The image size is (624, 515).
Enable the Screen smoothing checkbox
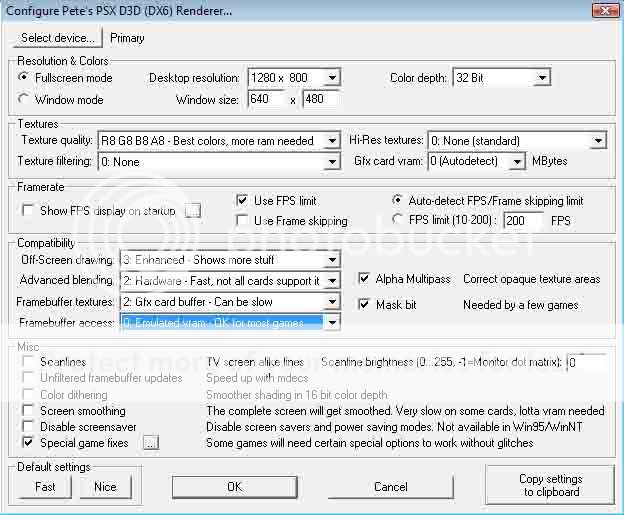(x=28, y=410)
